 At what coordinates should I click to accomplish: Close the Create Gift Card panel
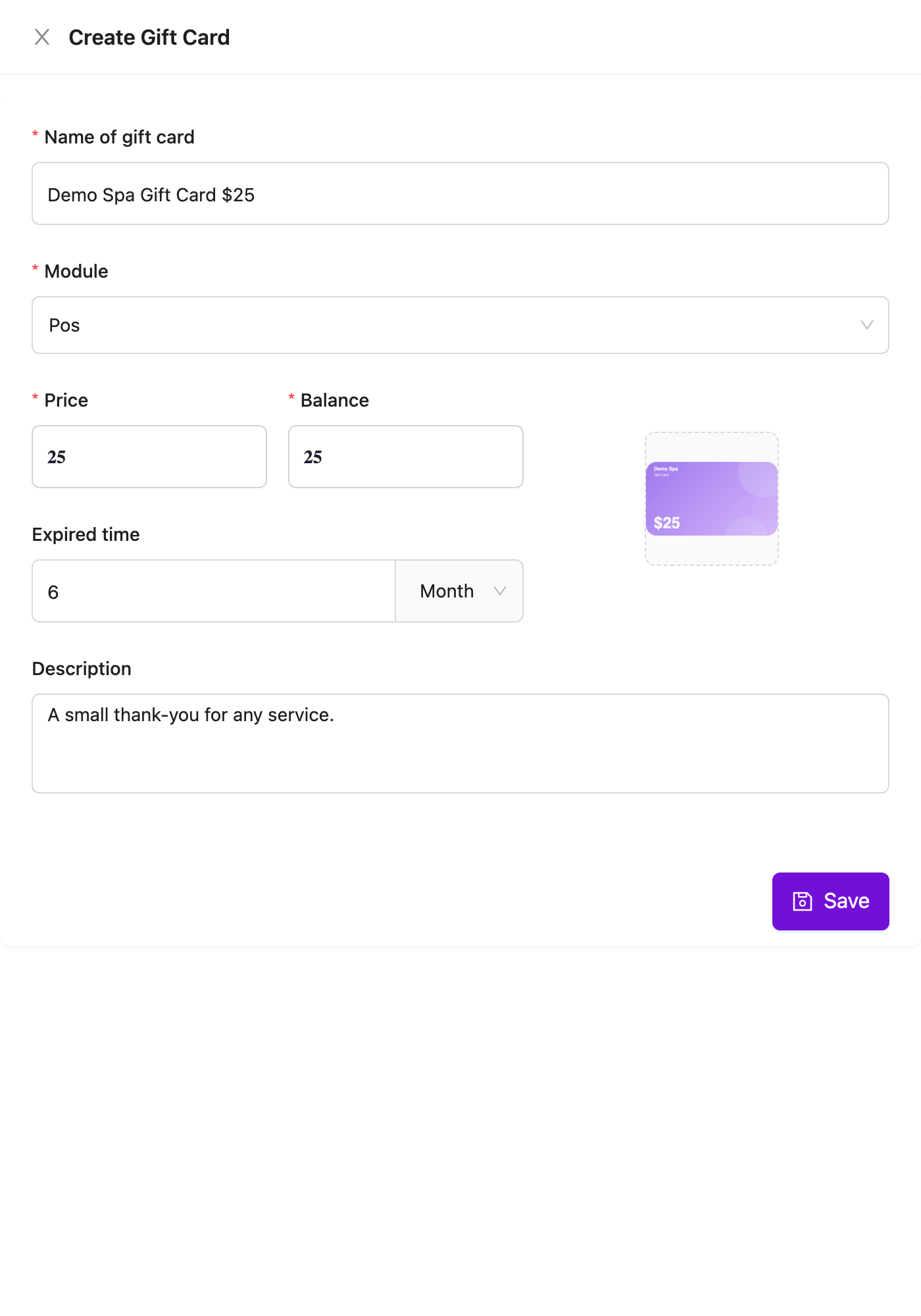(x=42, y=38)
